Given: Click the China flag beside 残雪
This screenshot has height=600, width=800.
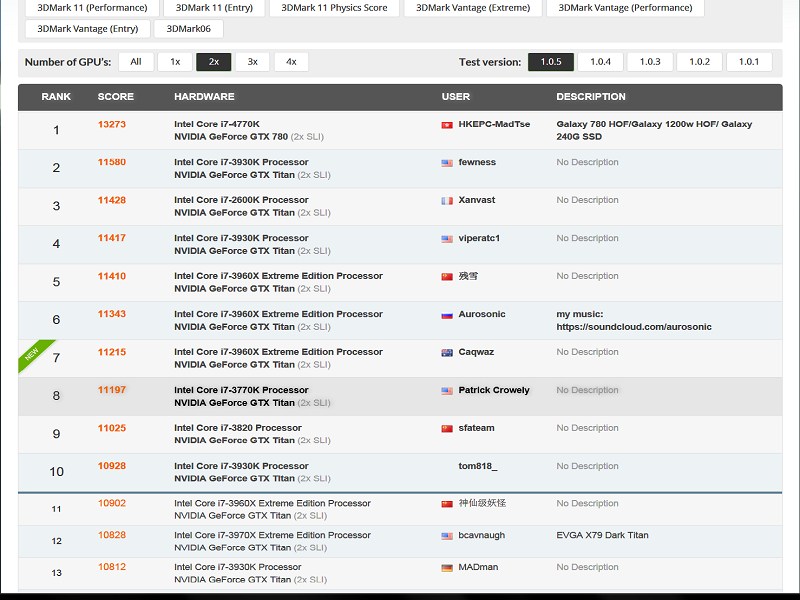Looking at the screenshot, I should 447,277.
